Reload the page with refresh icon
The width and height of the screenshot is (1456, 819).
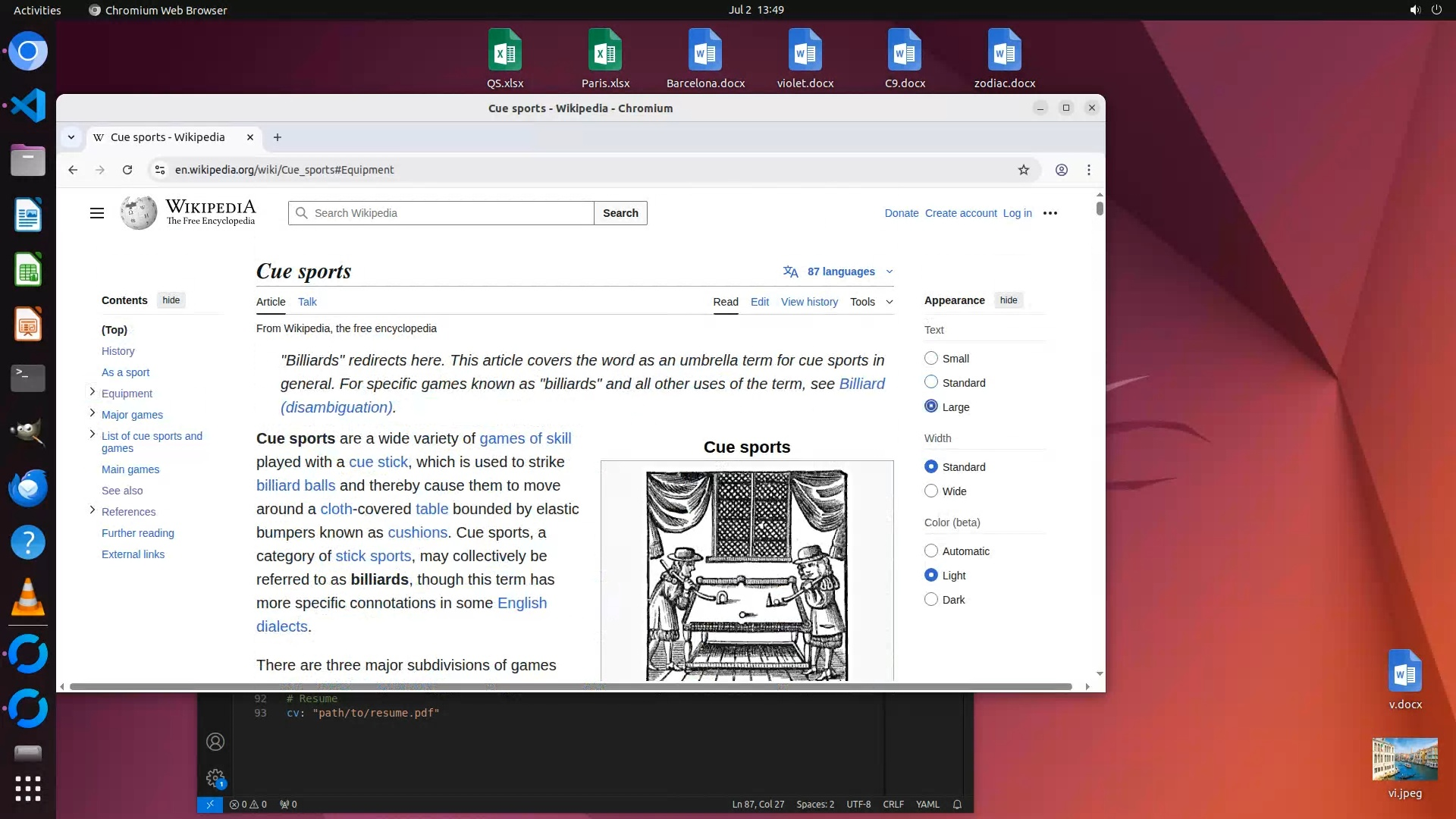pos(127,170)
